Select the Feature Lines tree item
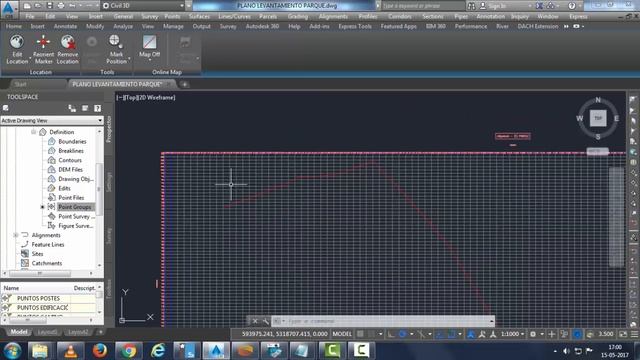 pyautogui.click(x=48, y=244)
